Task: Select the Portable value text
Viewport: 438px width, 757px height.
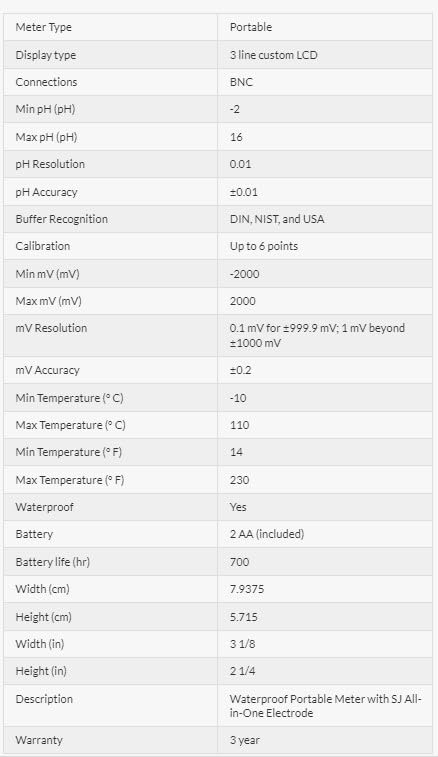Action: click(251, 27)
